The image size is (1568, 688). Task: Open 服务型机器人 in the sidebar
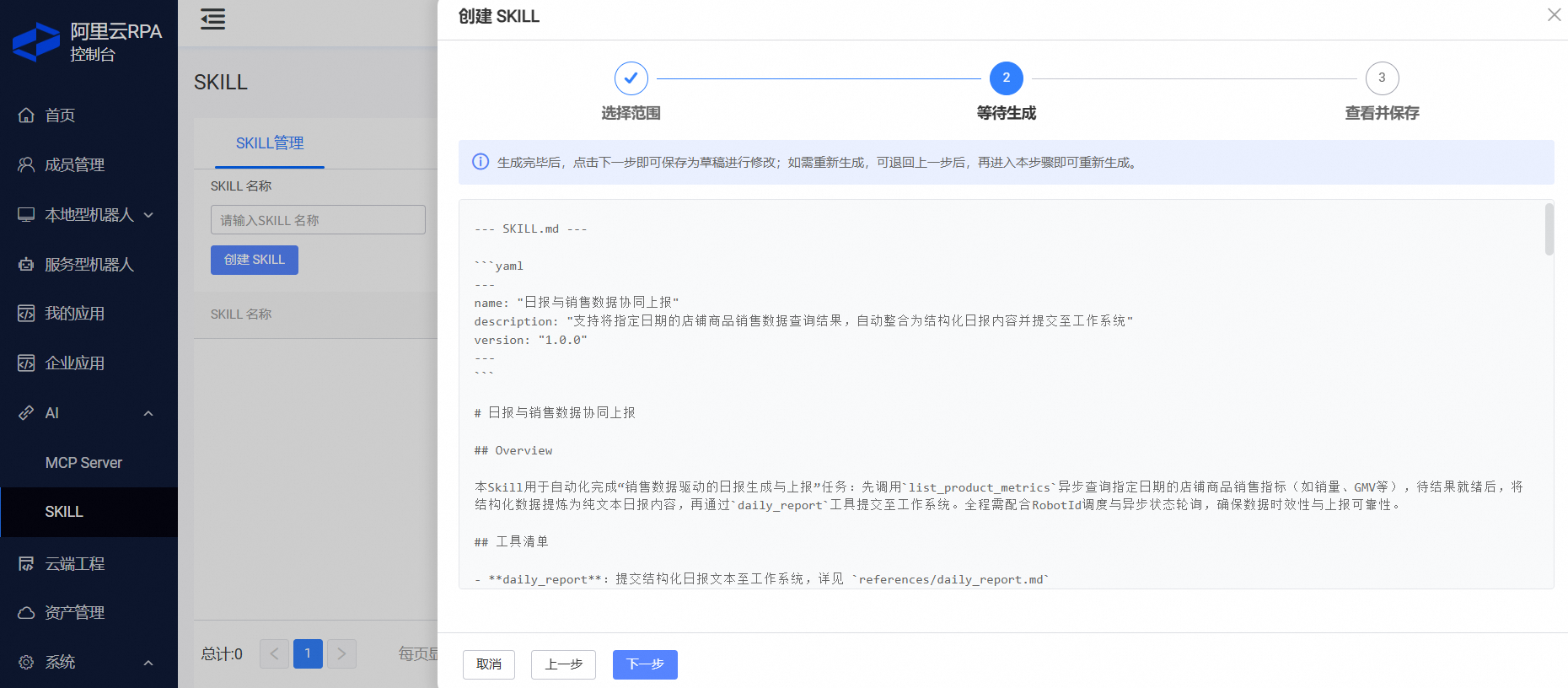pyautogui.click(x=89, y=264)
